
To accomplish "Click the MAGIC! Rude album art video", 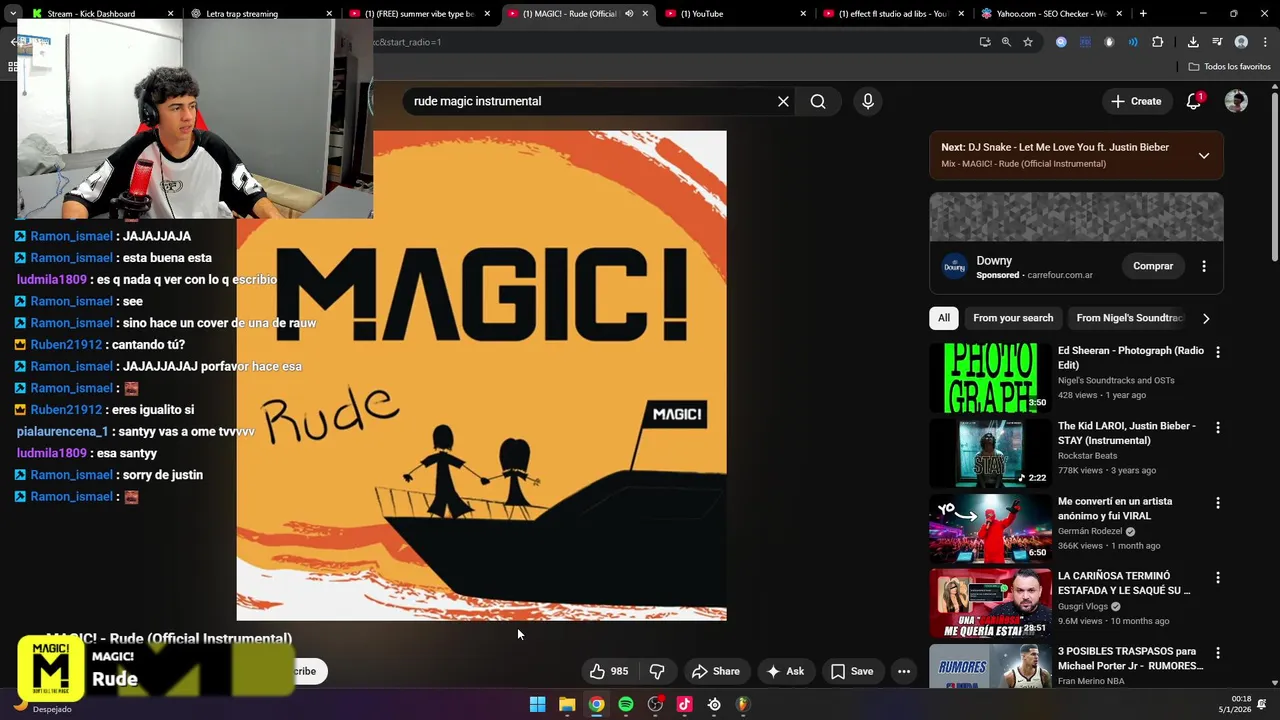I will 481,375.
